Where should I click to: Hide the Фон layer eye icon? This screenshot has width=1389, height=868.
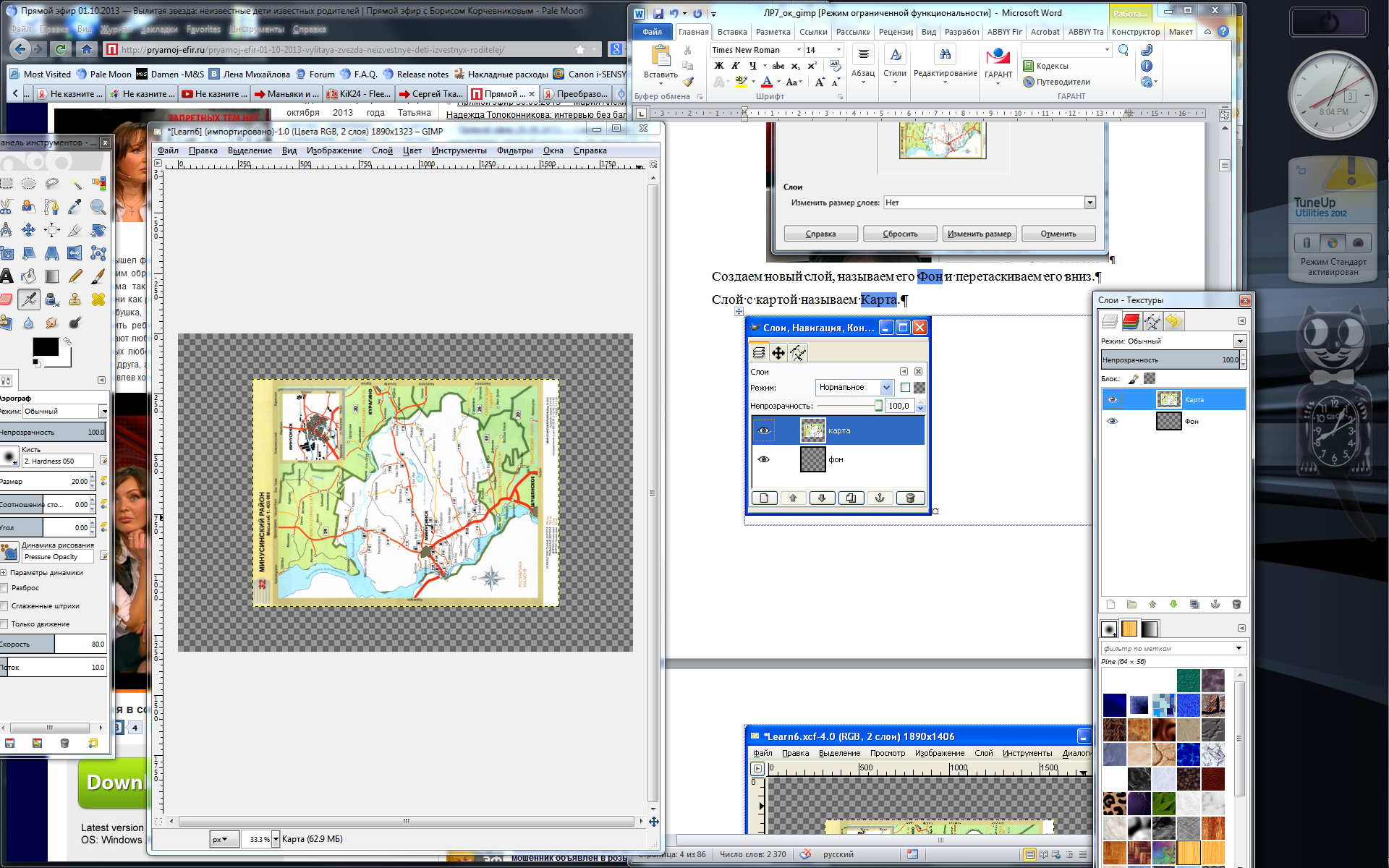(x=1113, y=421)
